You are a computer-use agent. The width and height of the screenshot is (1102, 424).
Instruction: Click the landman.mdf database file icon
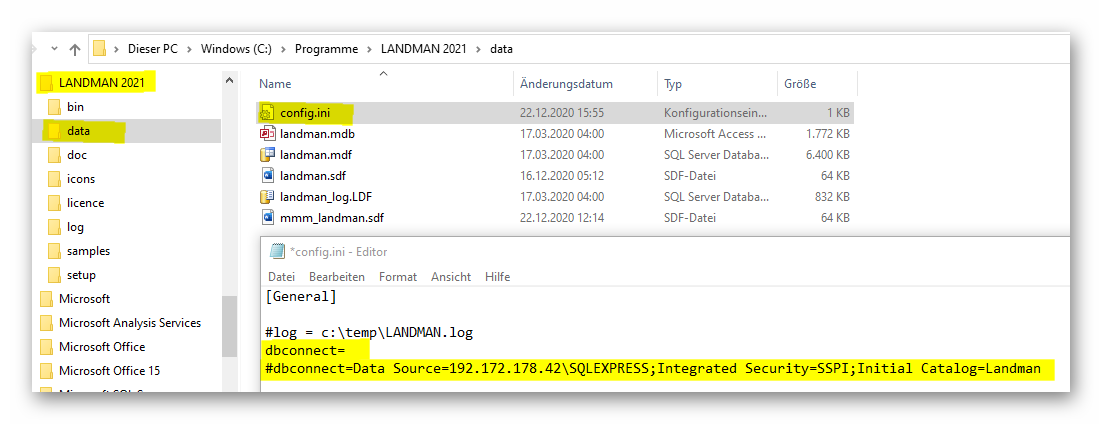coord(268,155)
